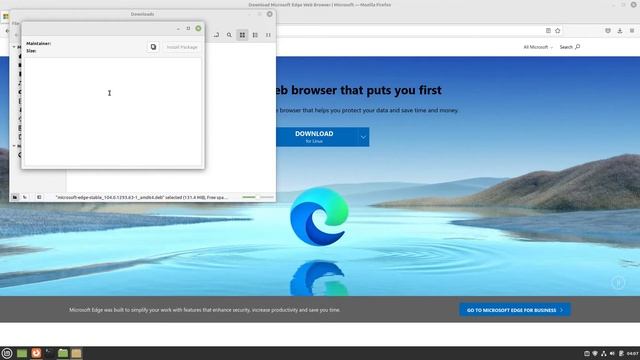Collapse the second sidebar section in Downloads
640x360 pixels.
click(x=14, y=146)
